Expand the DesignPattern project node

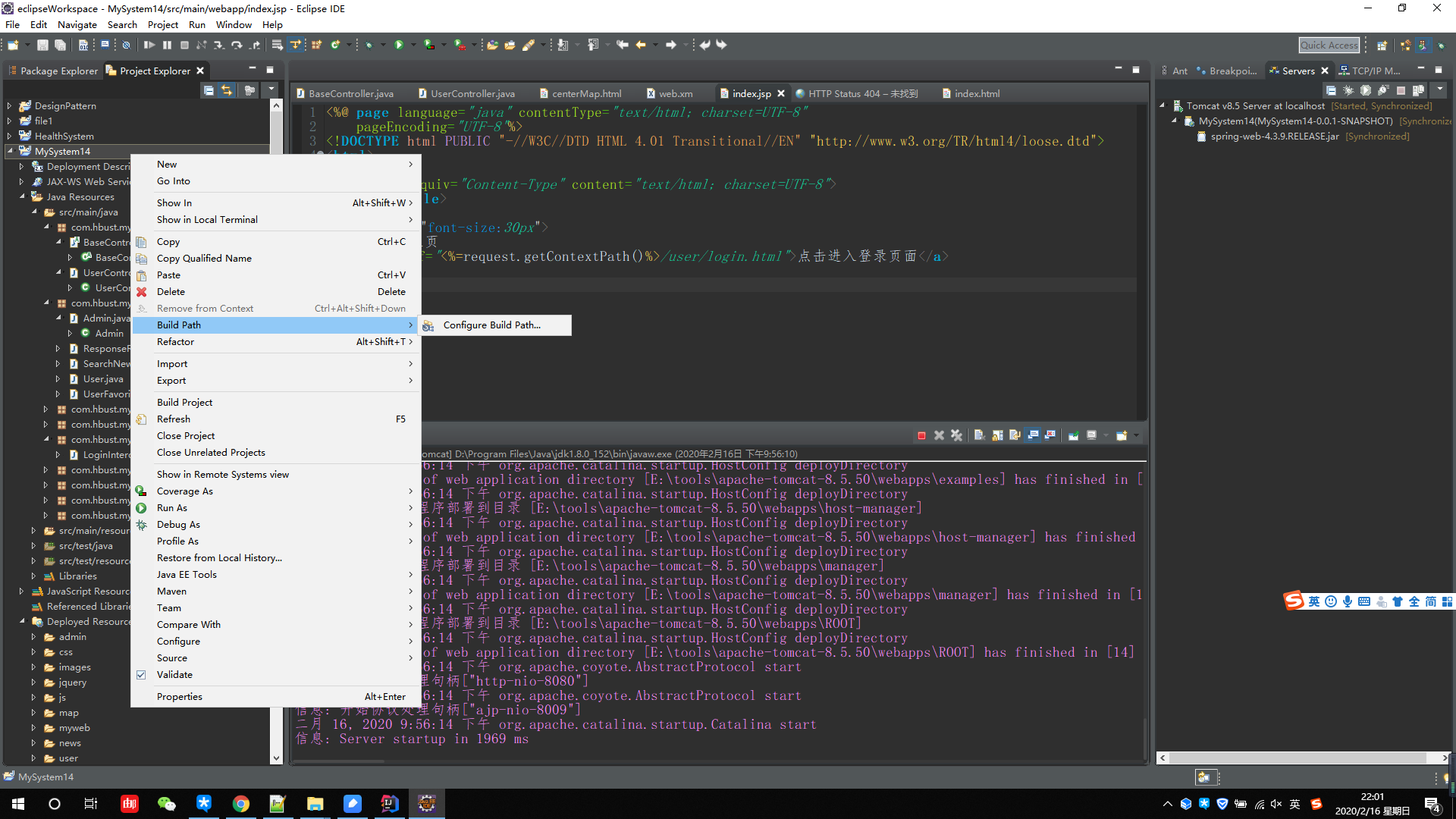(9, 106)
